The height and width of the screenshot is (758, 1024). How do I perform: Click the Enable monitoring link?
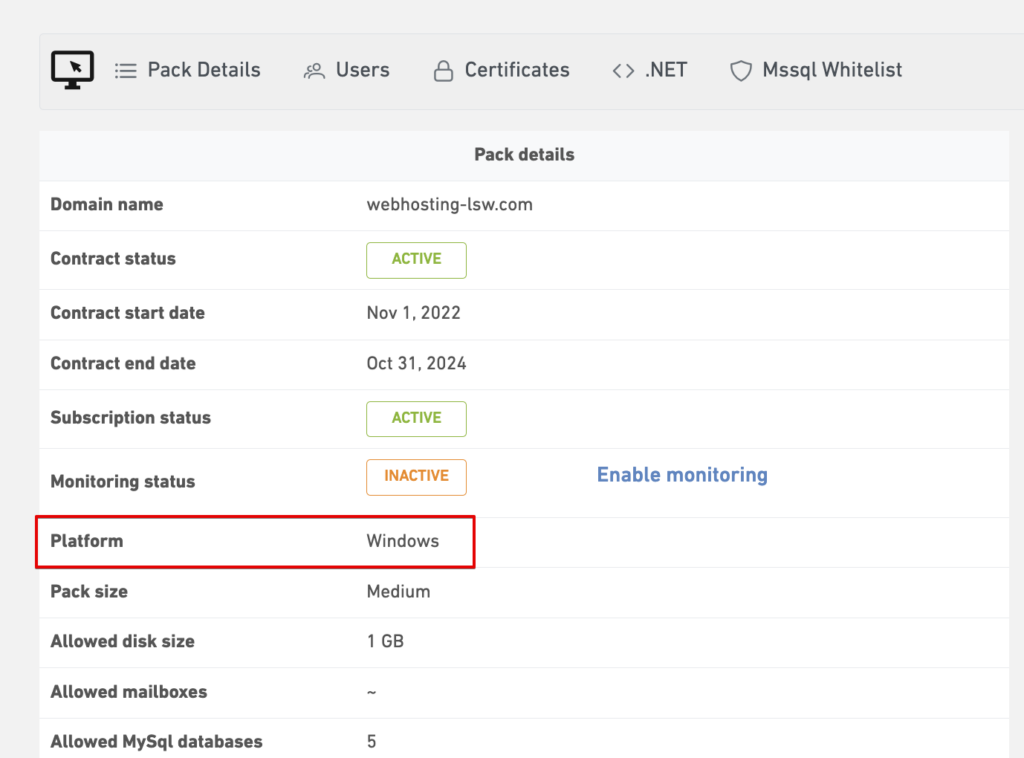point(682,475)
